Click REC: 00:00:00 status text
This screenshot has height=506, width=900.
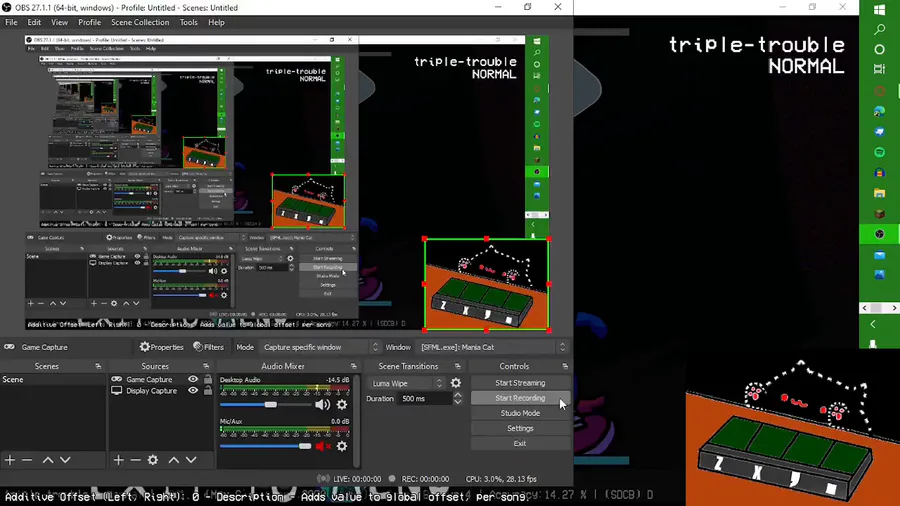(x=425, y=479)
